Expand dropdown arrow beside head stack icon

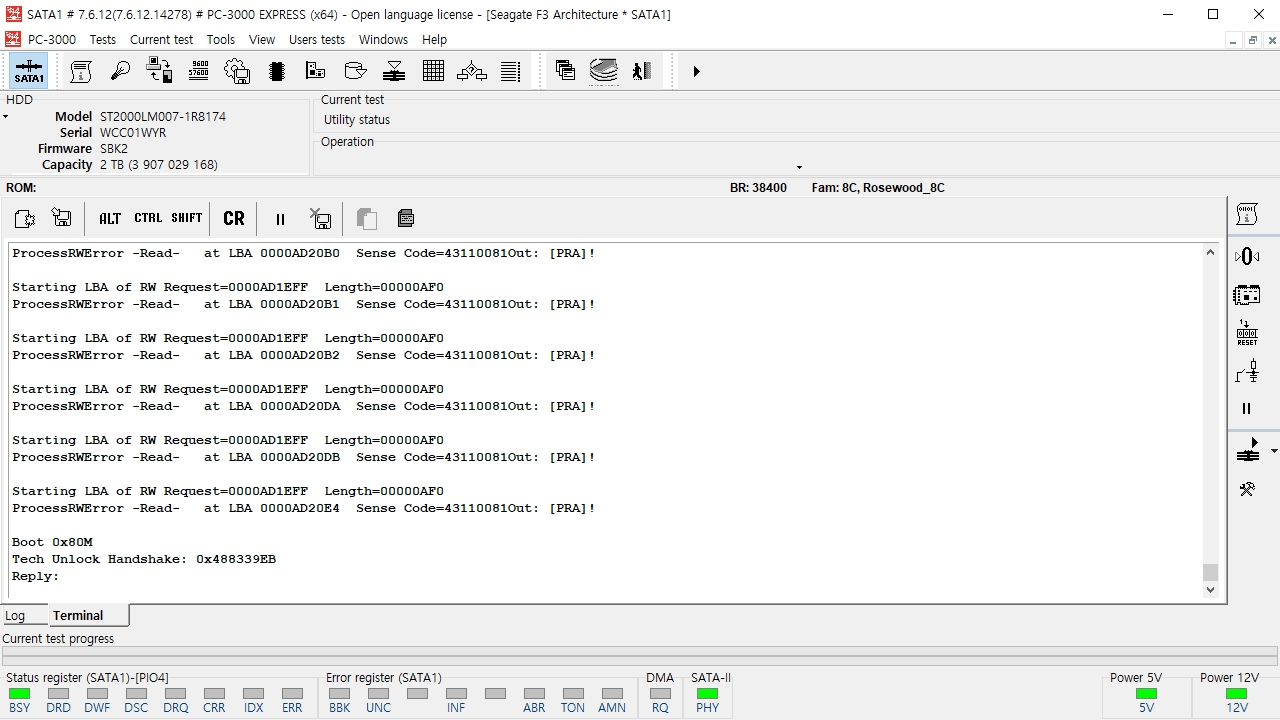tap(1273, 451)
